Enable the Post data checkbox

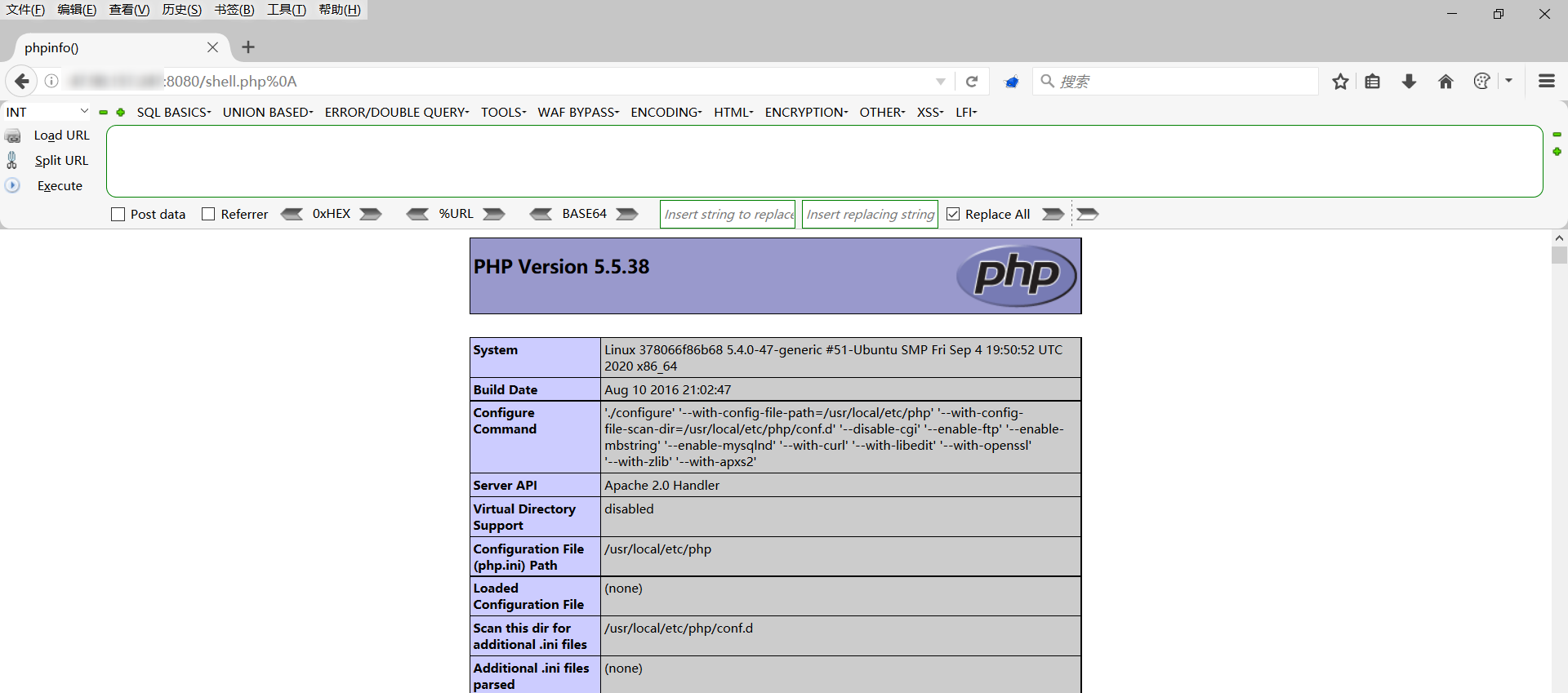pyautogui.click(x=118, y=215)
